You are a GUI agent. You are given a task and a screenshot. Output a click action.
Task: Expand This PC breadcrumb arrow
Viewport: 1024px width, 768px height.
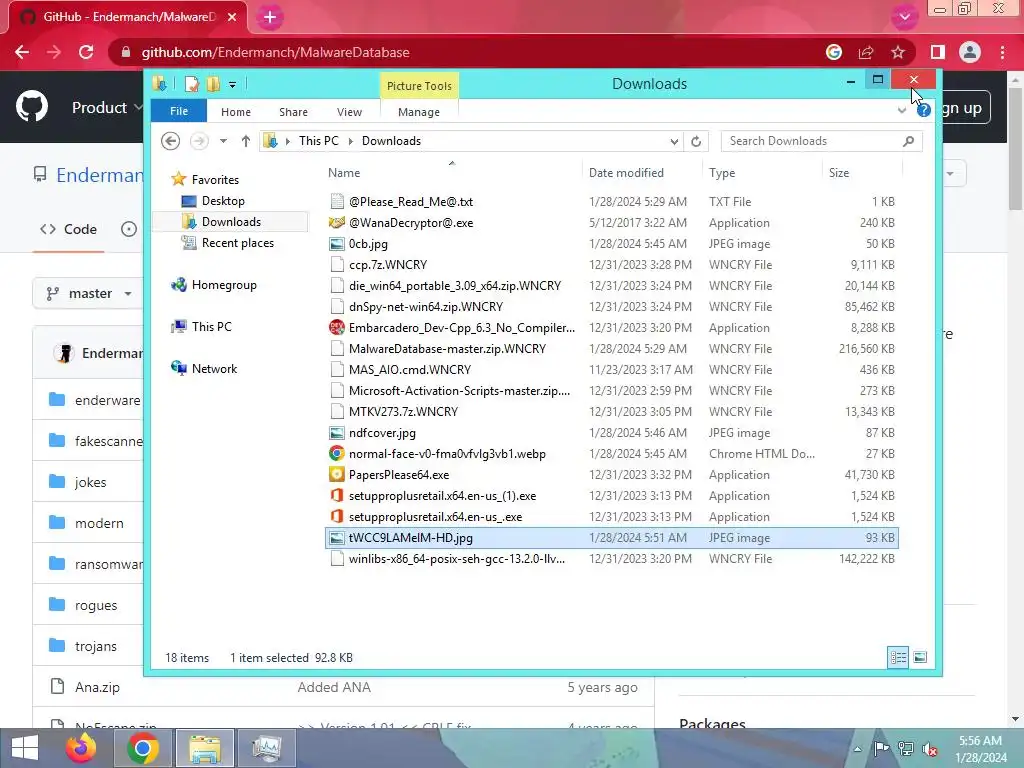click(x=351, y=141)
